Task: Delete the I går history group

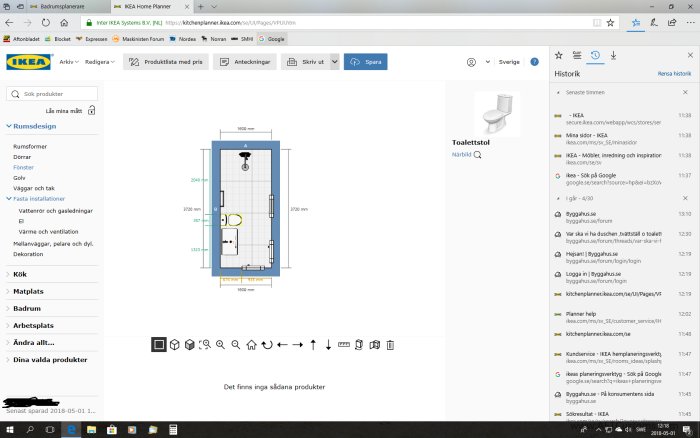Action: [x=685, y=198]
